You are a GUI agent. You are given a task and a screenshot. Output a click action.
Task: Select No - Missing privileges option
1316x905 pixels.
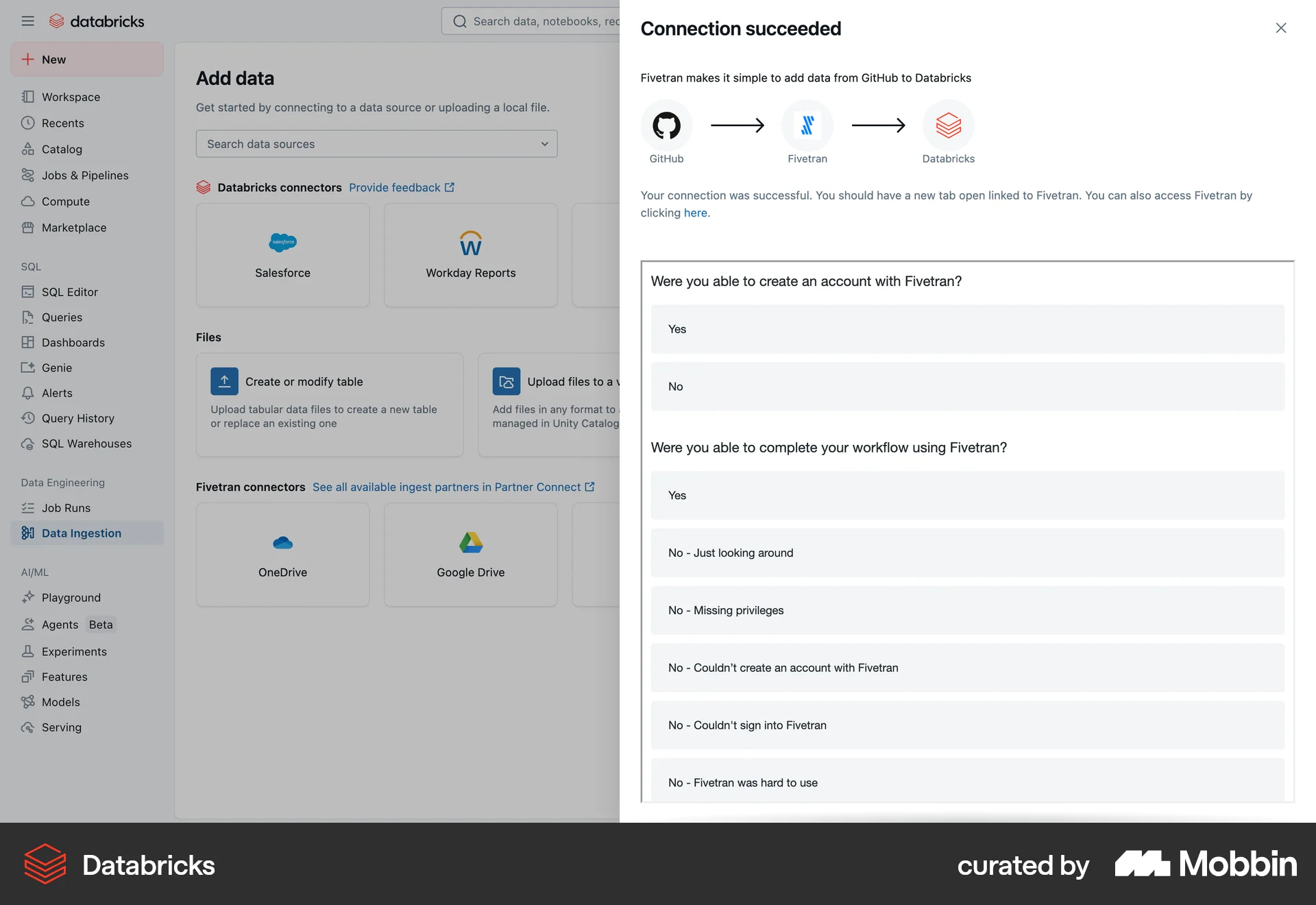966,610
